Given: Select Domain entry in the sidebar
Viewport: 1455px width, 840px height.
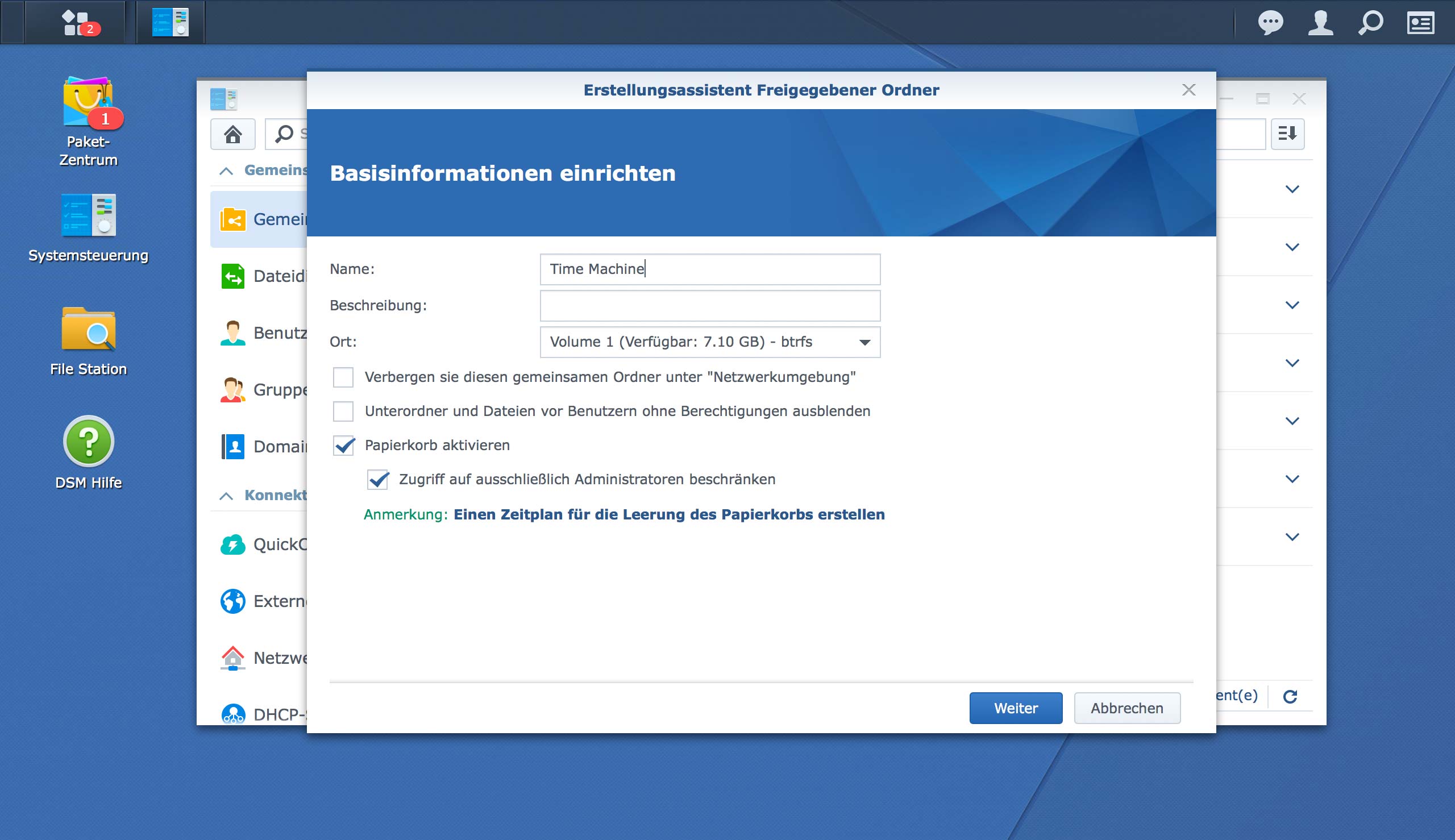Looking at the screenshot, I should point(259,447).
